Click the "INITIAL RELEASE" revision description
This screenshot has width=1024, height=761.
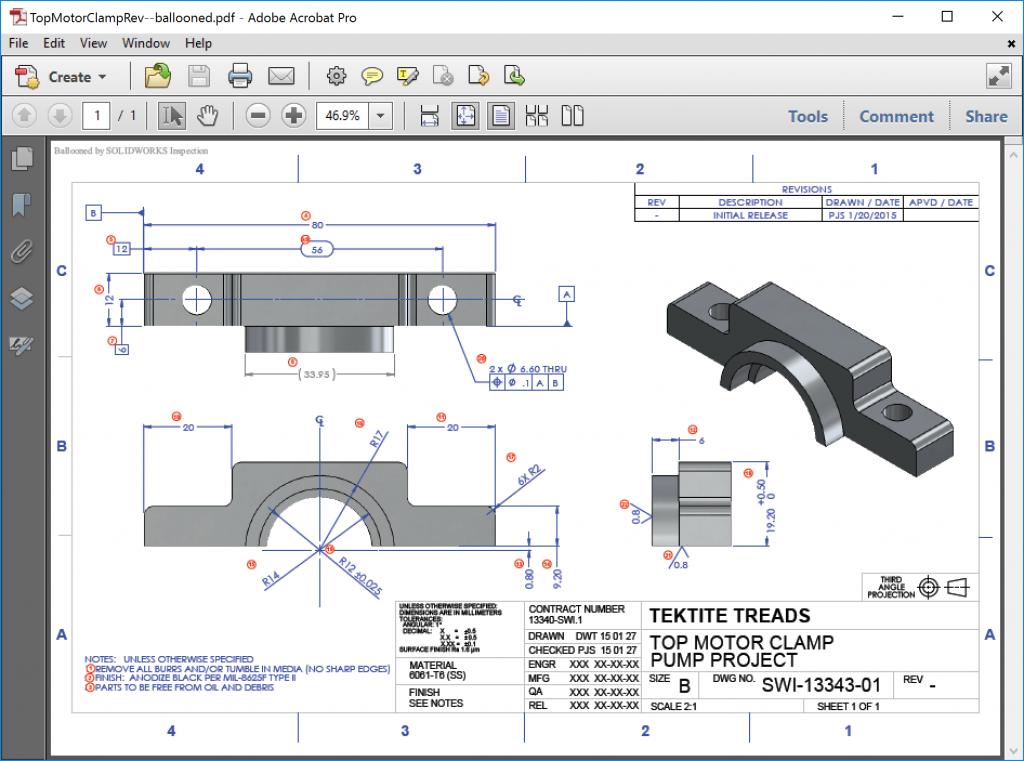click(750, 216)
